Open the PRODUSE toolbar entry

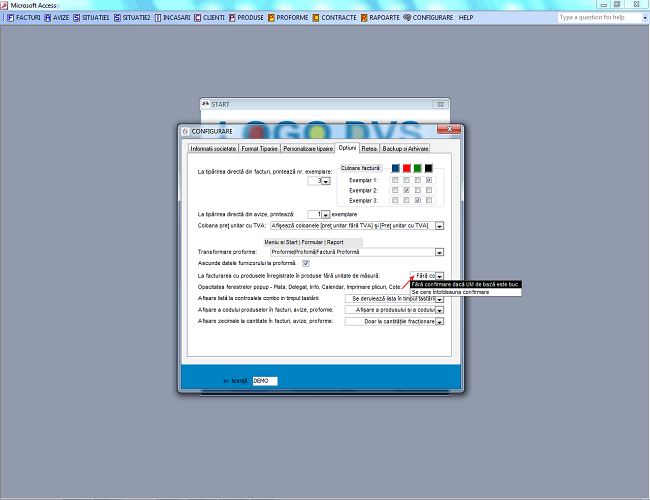click(x=246, y=17)
